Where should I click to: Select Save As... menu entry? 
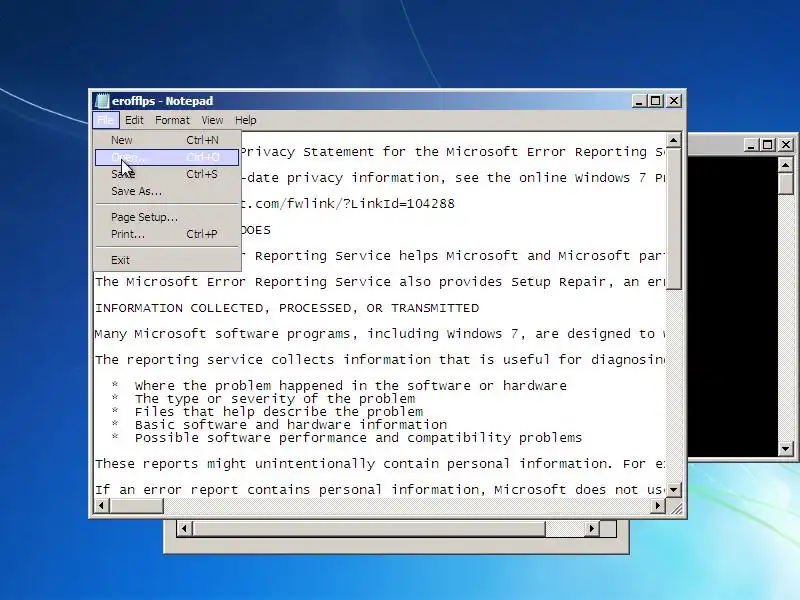[x=167, y=191]
